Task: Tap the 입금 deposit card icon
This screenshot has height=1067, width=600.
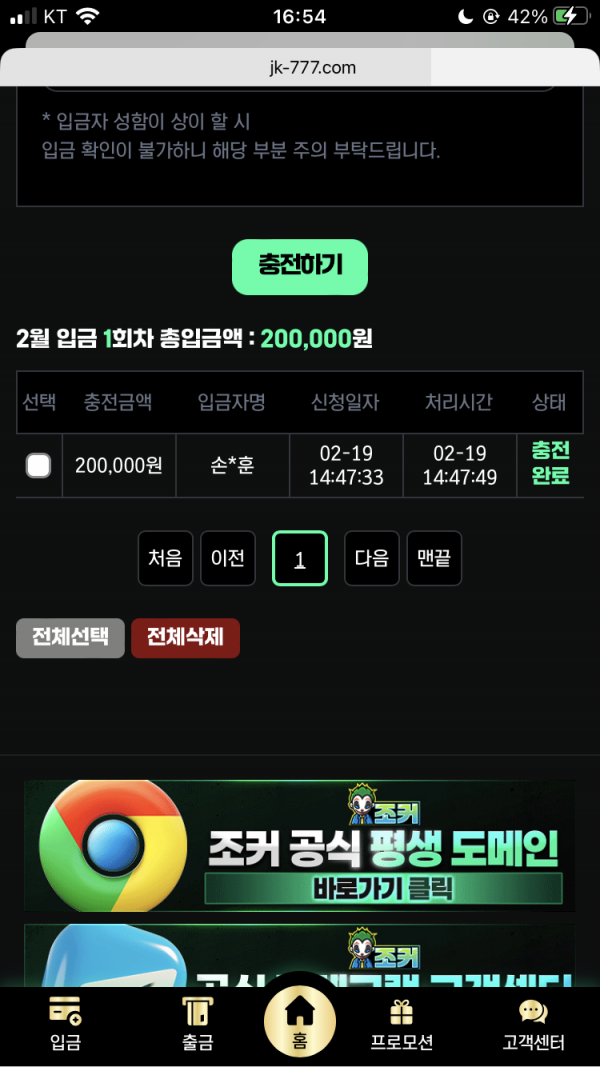Action: pos(65,1012)
